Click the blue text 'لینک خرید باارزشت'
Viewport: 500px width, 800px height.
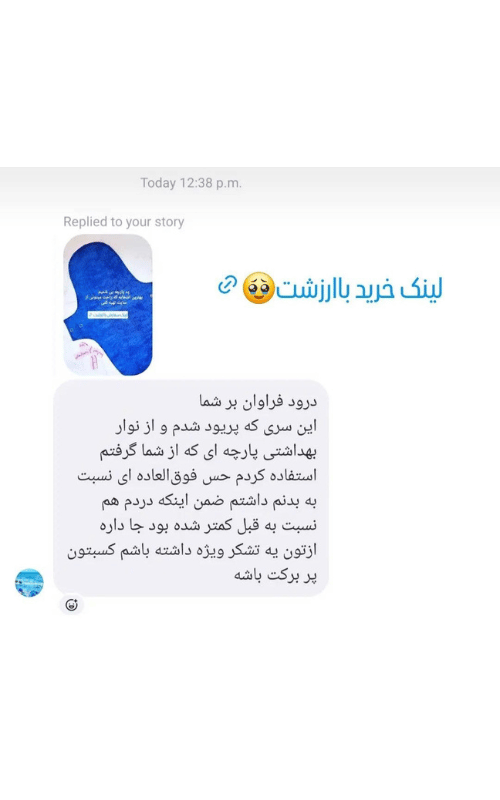(x=359, y=289)
